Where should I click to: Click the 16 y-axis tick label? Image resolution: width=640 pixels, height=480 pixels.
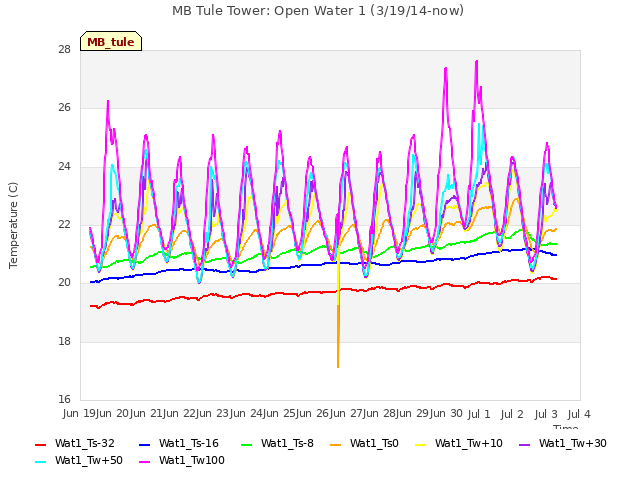pyautogui.click(x=64, y=399)
